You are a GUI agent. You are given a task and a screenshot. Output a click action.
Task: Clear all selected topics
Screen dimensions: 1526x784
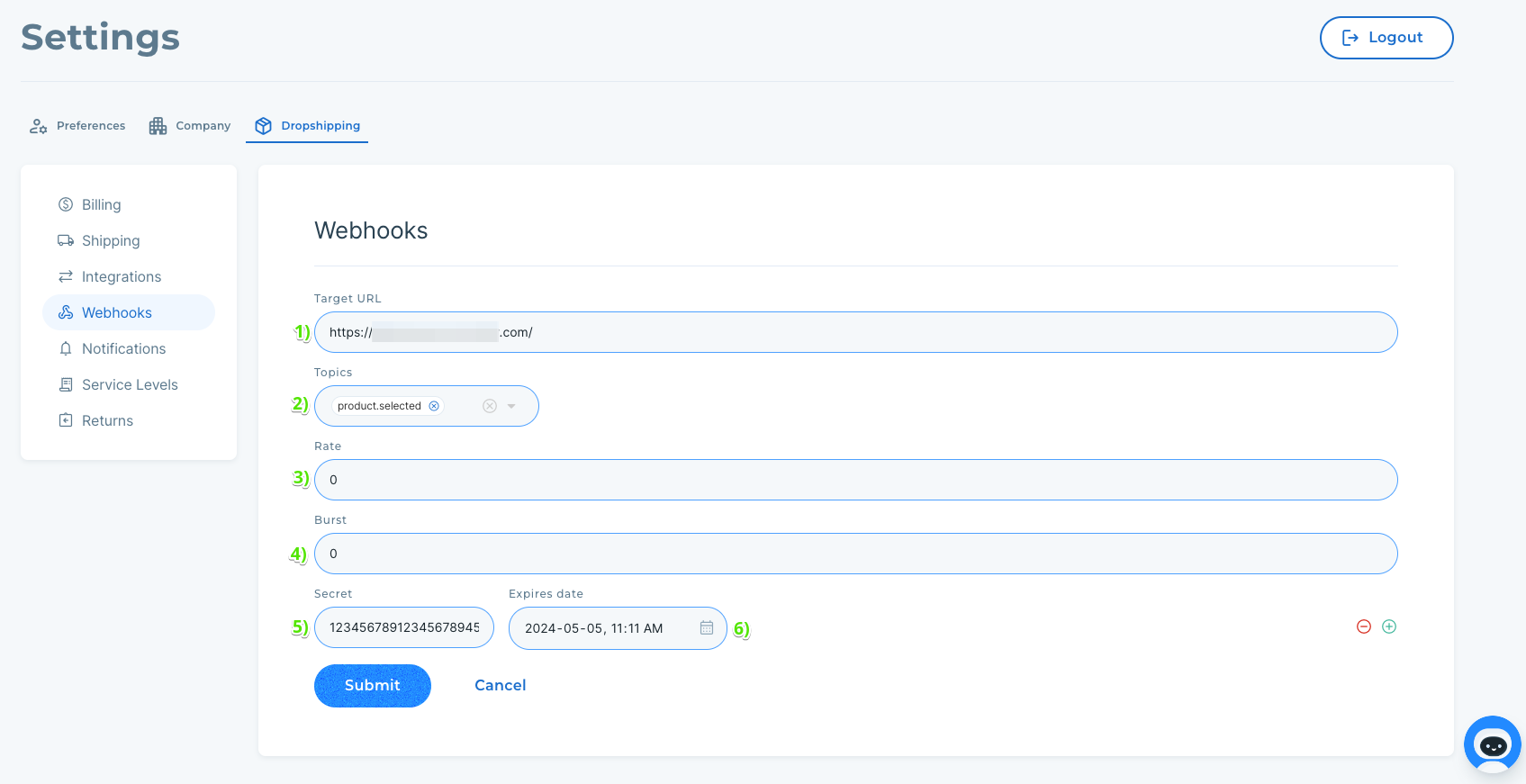490,406
